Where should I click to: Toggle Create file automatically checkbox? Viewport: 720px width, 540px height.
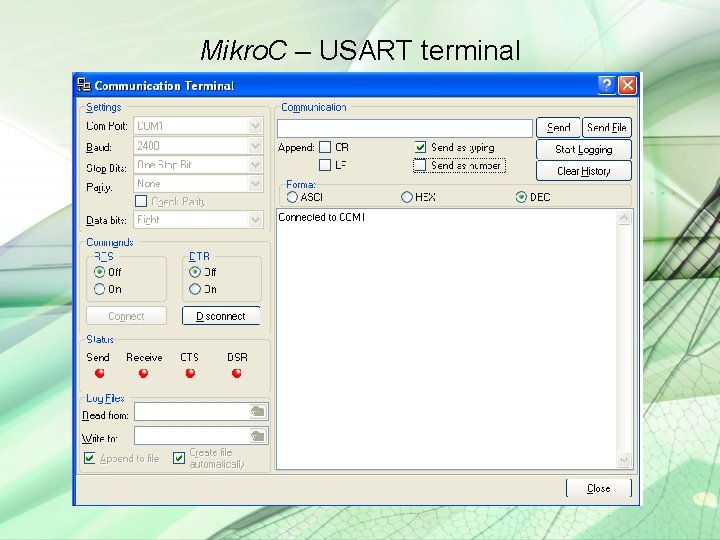point(179,458)
